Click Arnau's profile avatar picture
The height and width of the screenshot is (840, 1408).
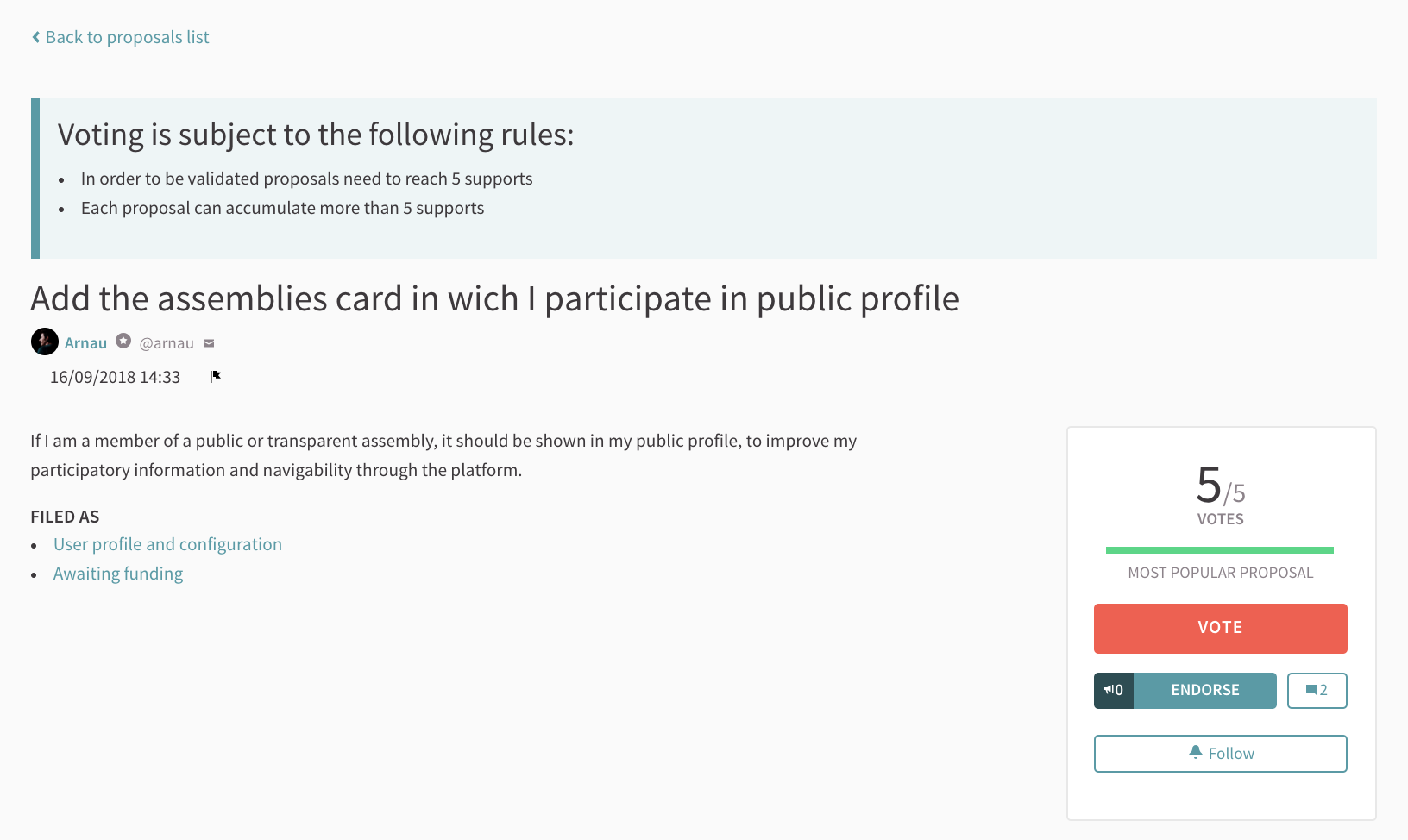point(45,342)
